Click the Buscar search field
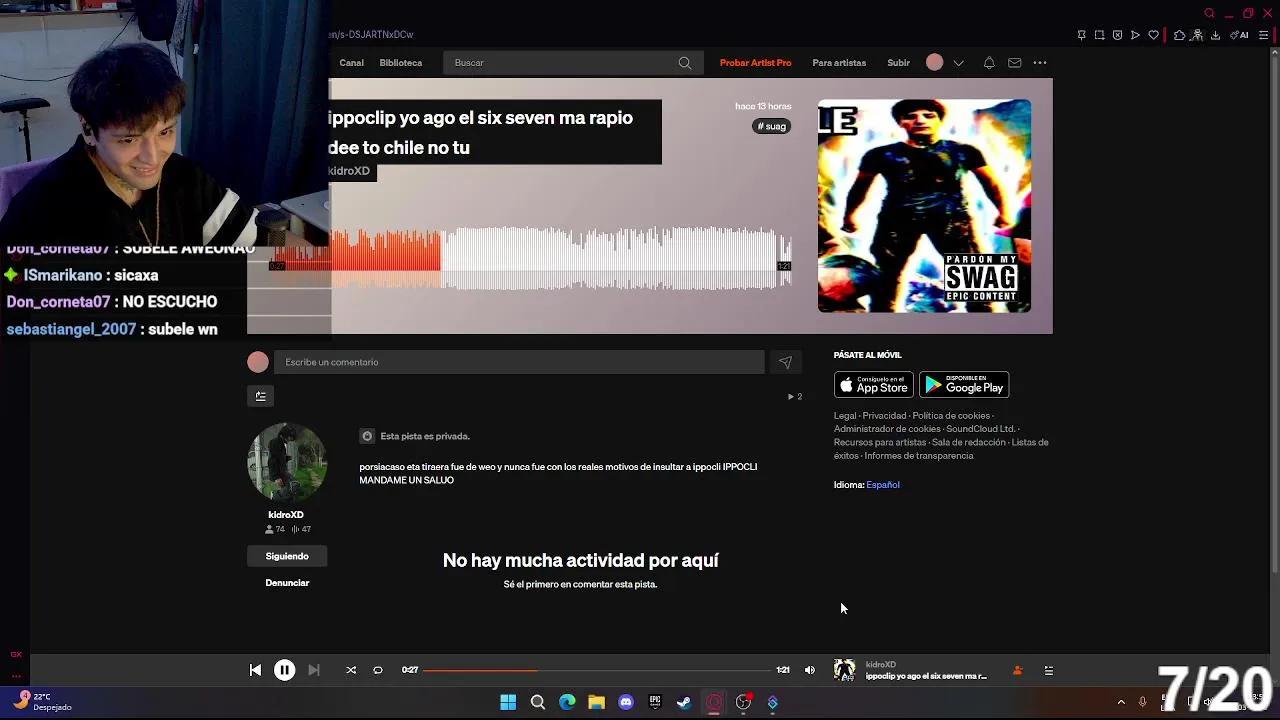 point(571,63)
